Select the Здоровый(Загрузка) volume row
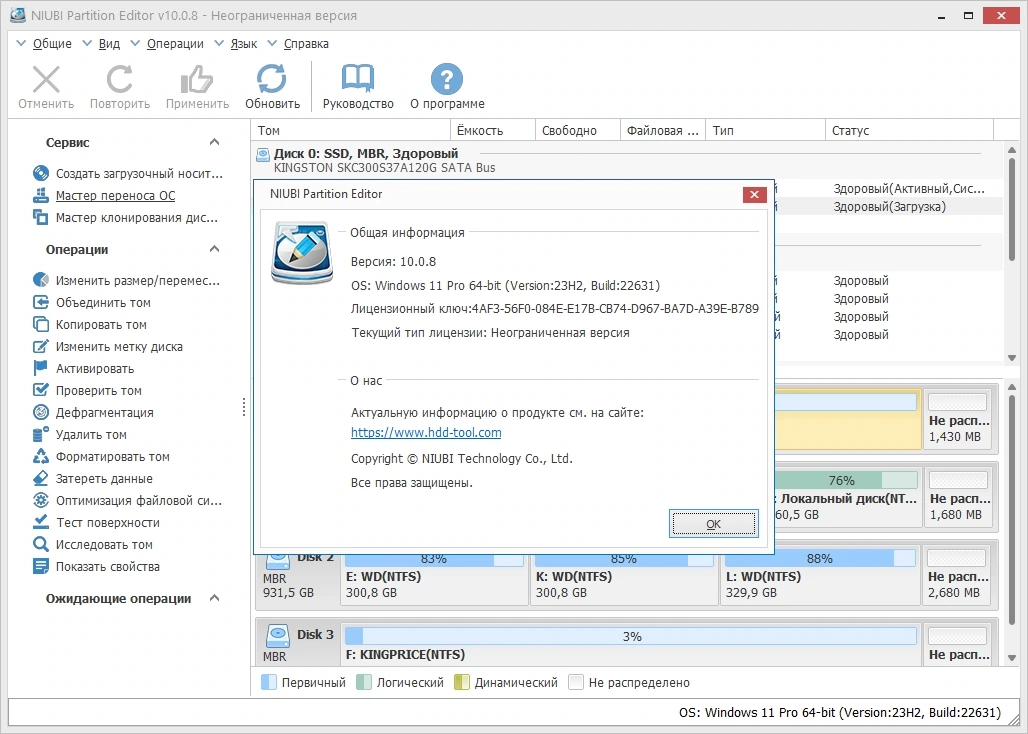This screenshot has height=734, width=1028. [x=889, y=206]
